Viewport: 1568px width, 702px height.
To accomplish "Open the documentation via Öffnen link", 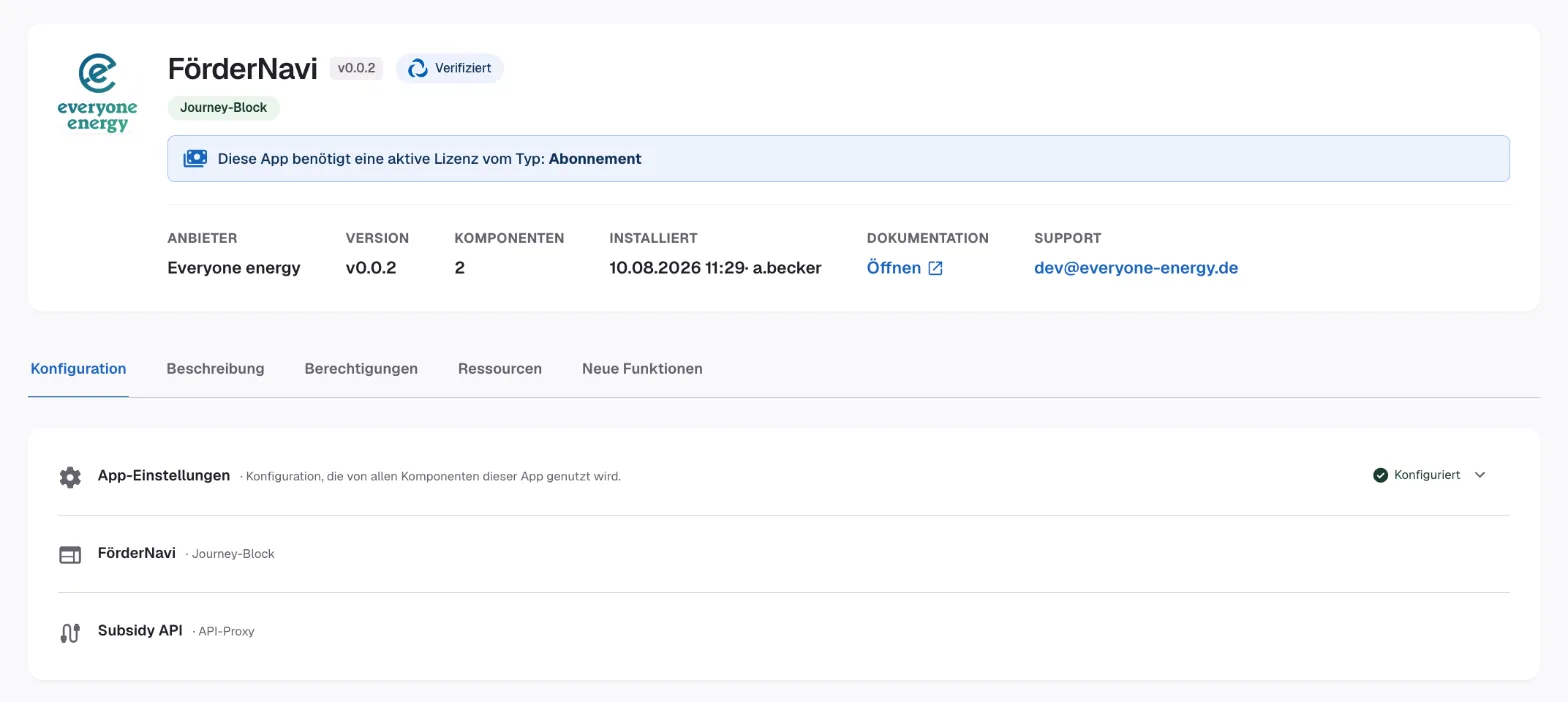I will pyautogui.click(x=894, y=268).
